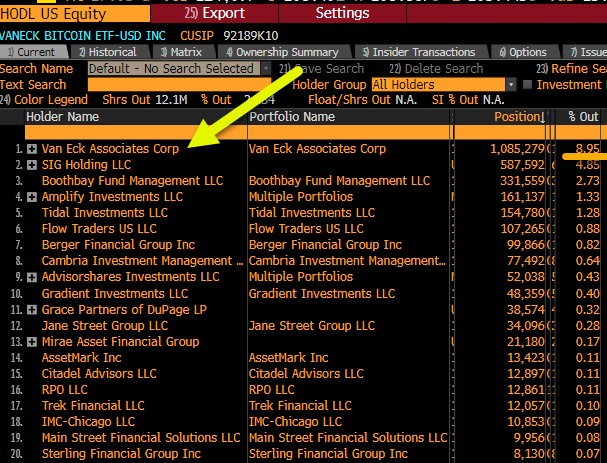Expand the SIG Holding LLC holder row

32,165
